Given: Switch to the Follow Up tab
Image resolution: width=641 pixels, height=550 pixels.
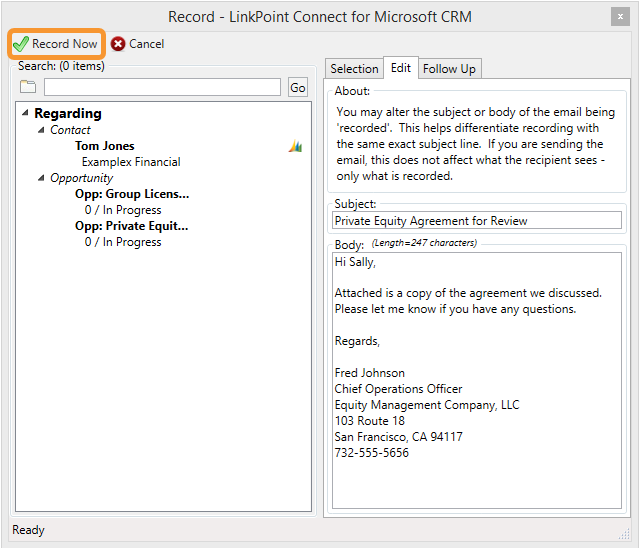Looking at the screenshot, I should [x=449, y=69].
